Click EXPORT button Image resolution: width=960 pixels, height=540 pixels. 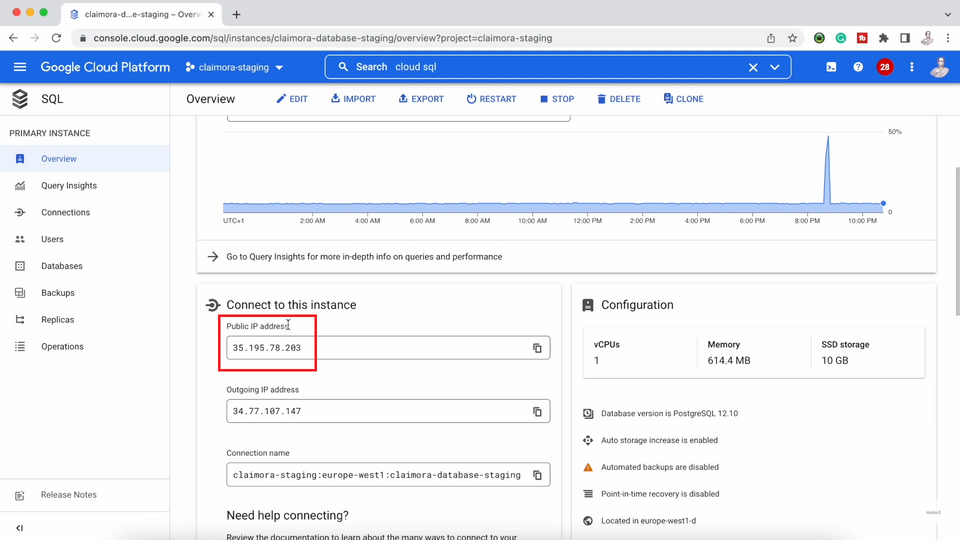coord(421,99)
